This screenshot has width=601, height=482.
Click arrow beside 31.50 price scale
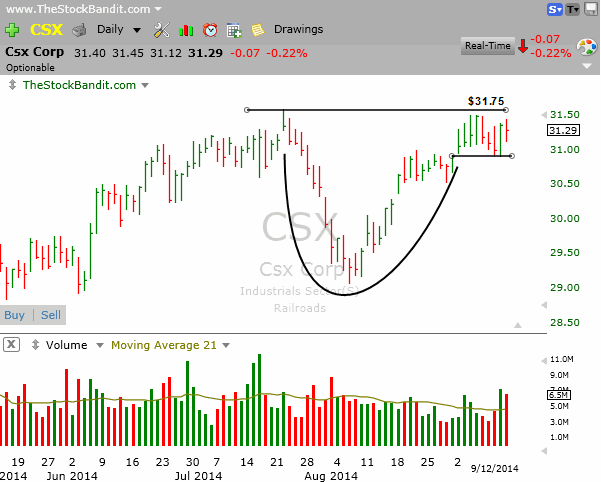point(544,115)
